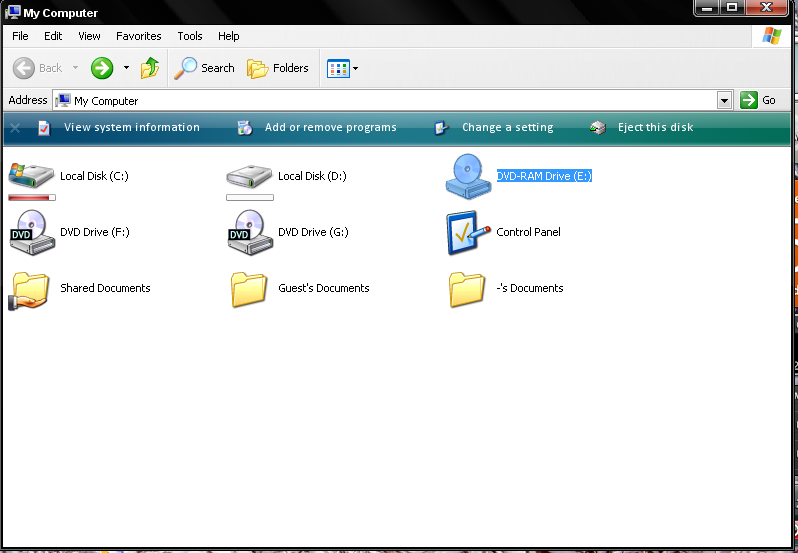Click the Eject this disk icon
Image resolution: width=798 pixels, height=553 pixels.
point(597,128)
